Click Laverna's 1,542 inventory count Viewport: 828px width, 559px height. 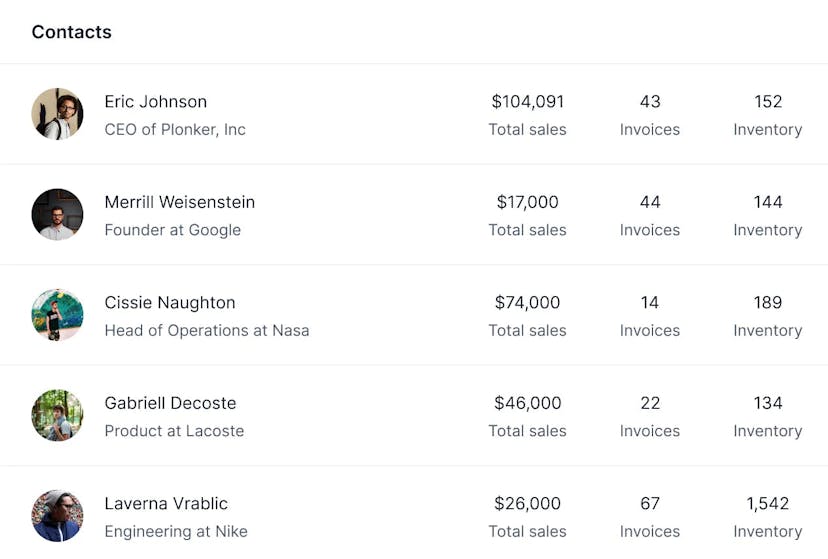pyautogui.click(x=767, y=504)
